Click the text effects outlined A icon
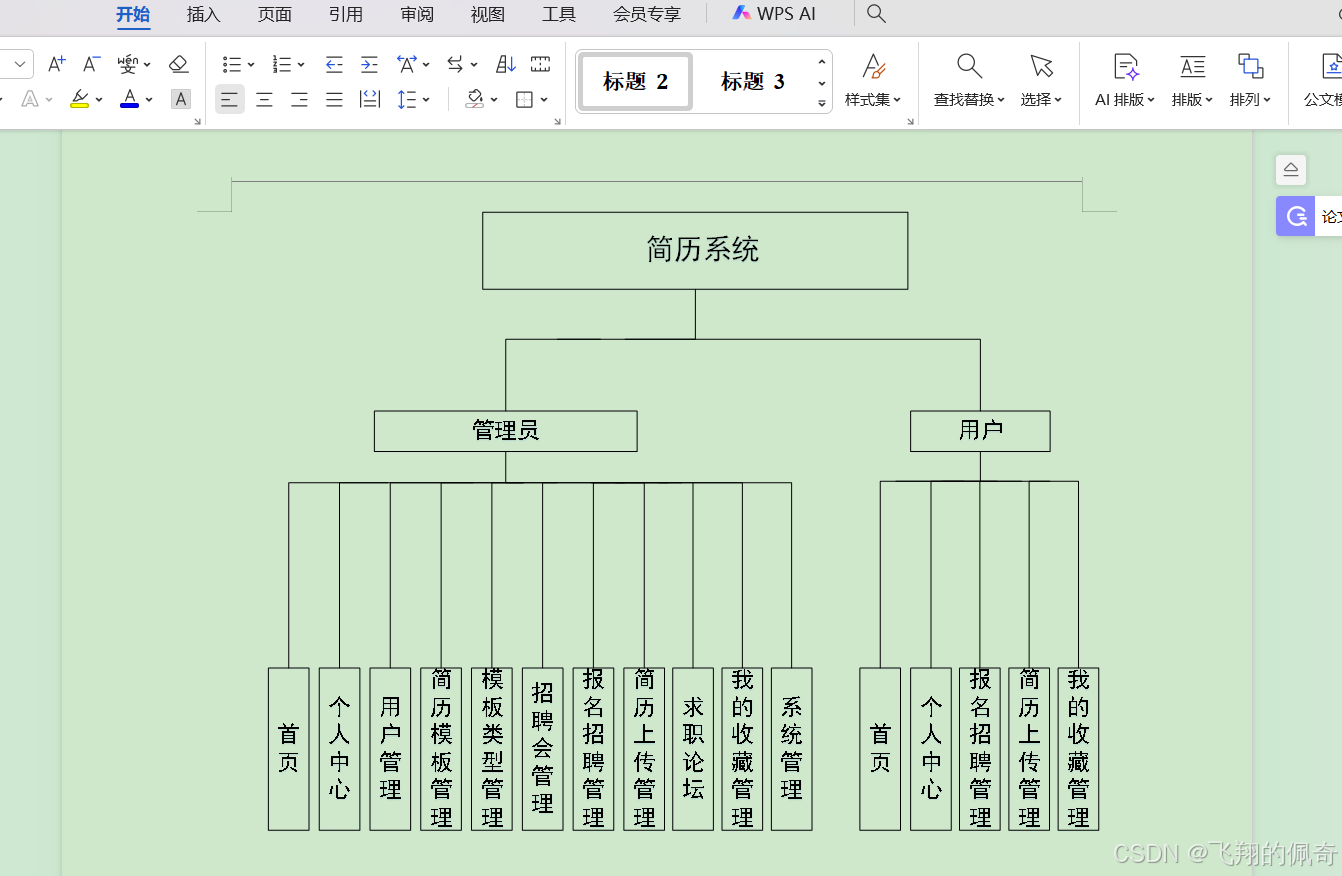The width and height of the screenshot is (1342, 876). click(x=30, y=99)
